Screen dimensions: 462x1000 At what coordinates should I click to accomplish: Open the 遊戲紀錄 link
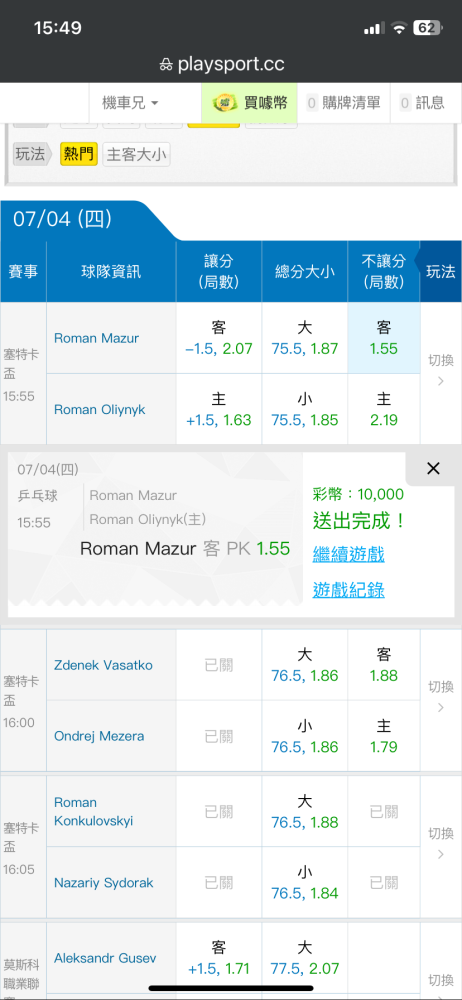pos(348,590)
